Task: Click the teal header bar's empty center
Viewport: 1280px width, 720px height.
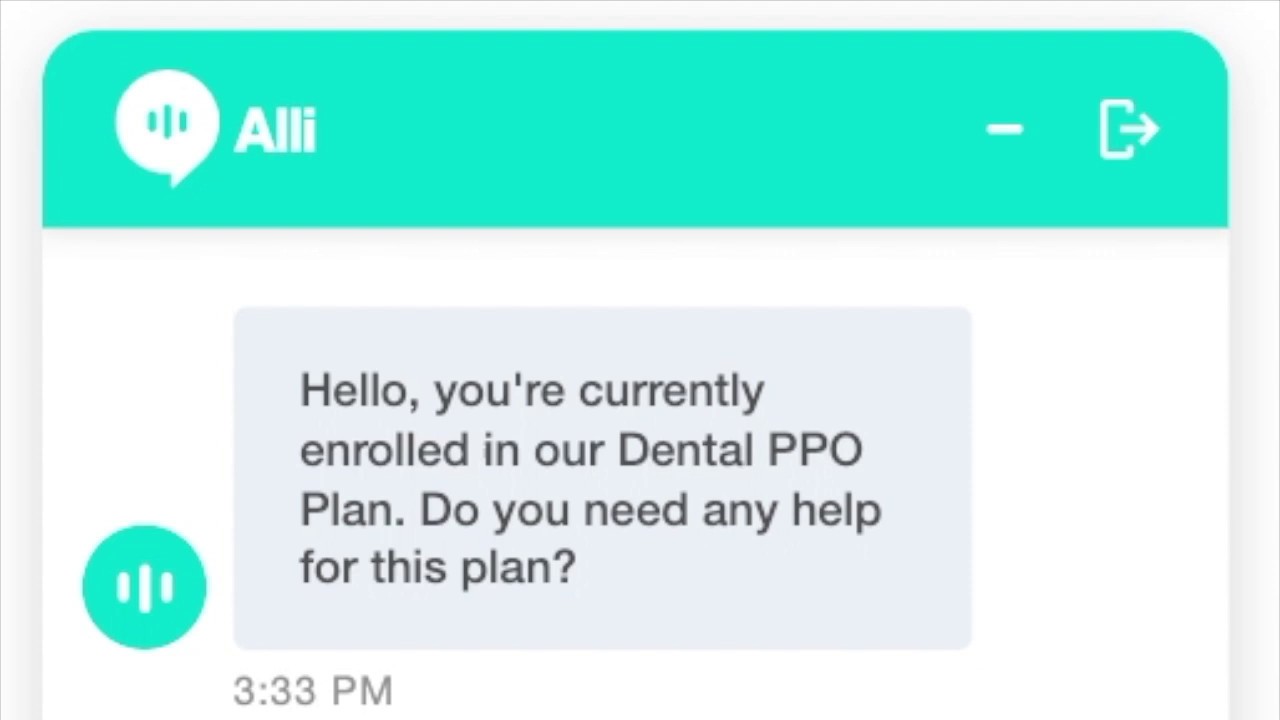Action: pos(640,129)
